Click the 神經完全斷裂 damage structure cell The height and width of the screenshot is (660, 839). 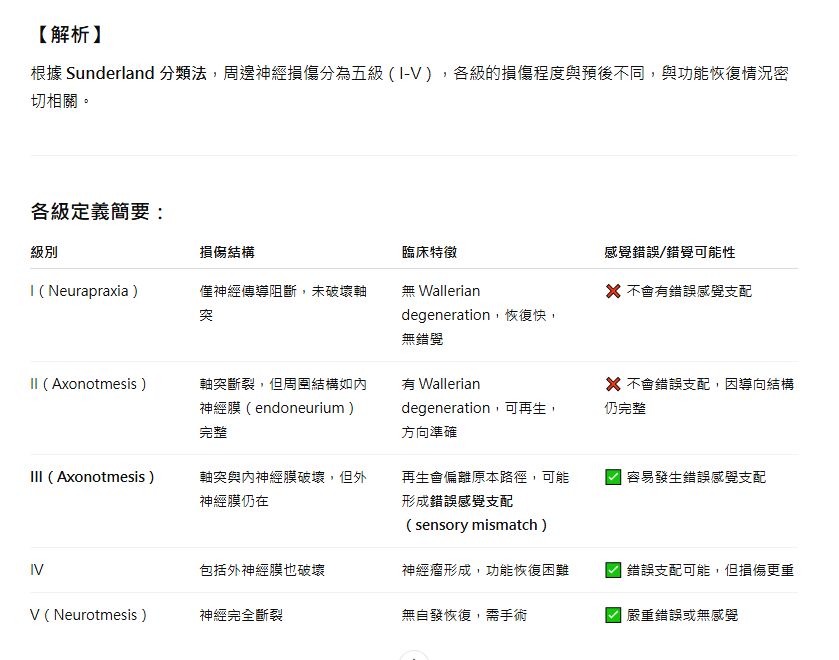click(241, 615)
